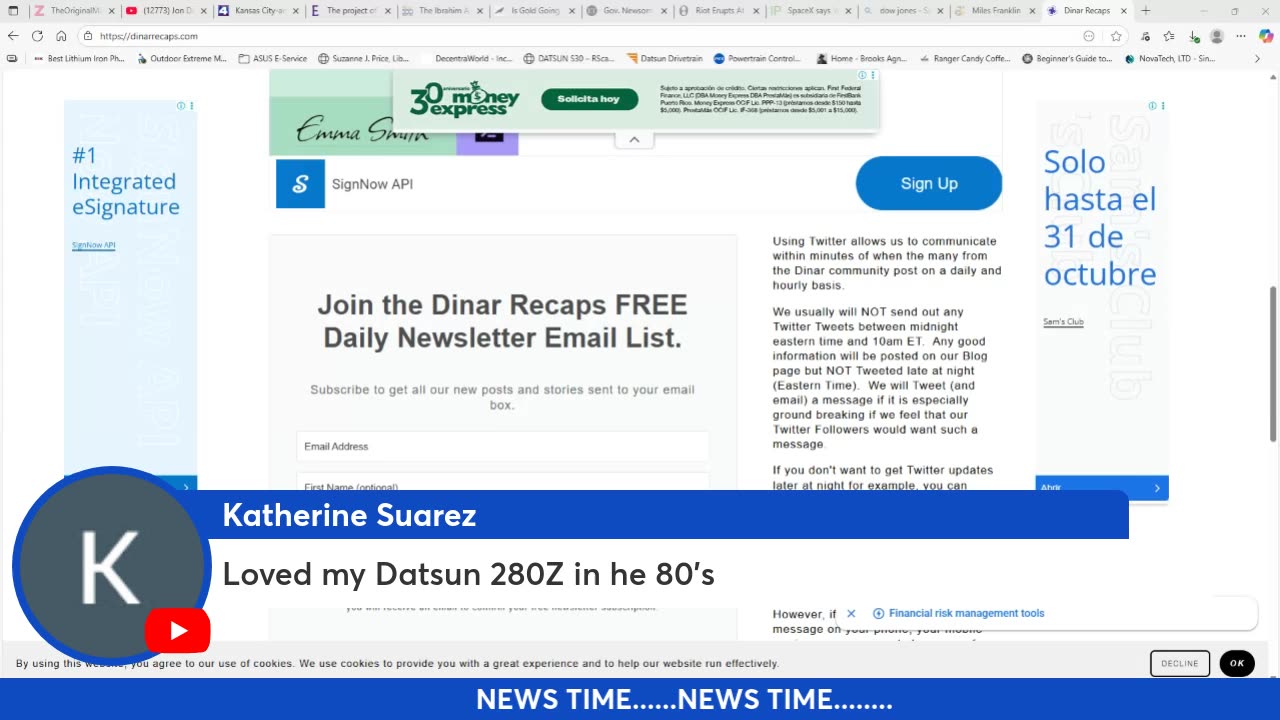Switch to SpaceX says tab

[x=810, y=11]
